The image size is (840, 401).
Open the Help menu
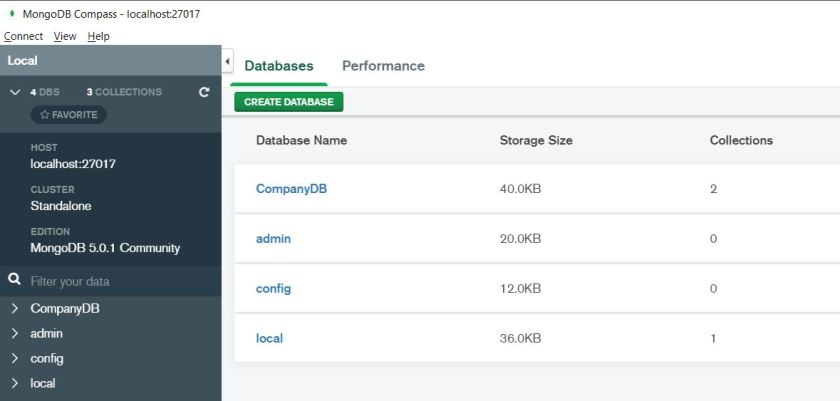point(98,36)
